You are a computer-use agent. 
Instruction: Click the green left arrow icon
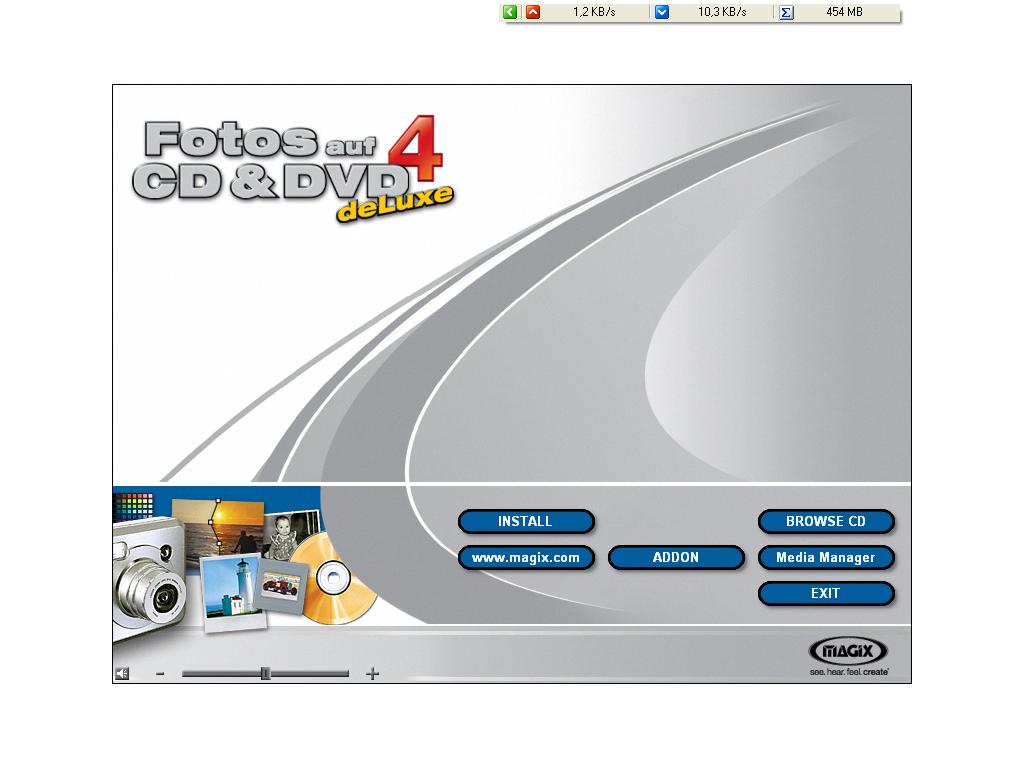tap(511, 12)
